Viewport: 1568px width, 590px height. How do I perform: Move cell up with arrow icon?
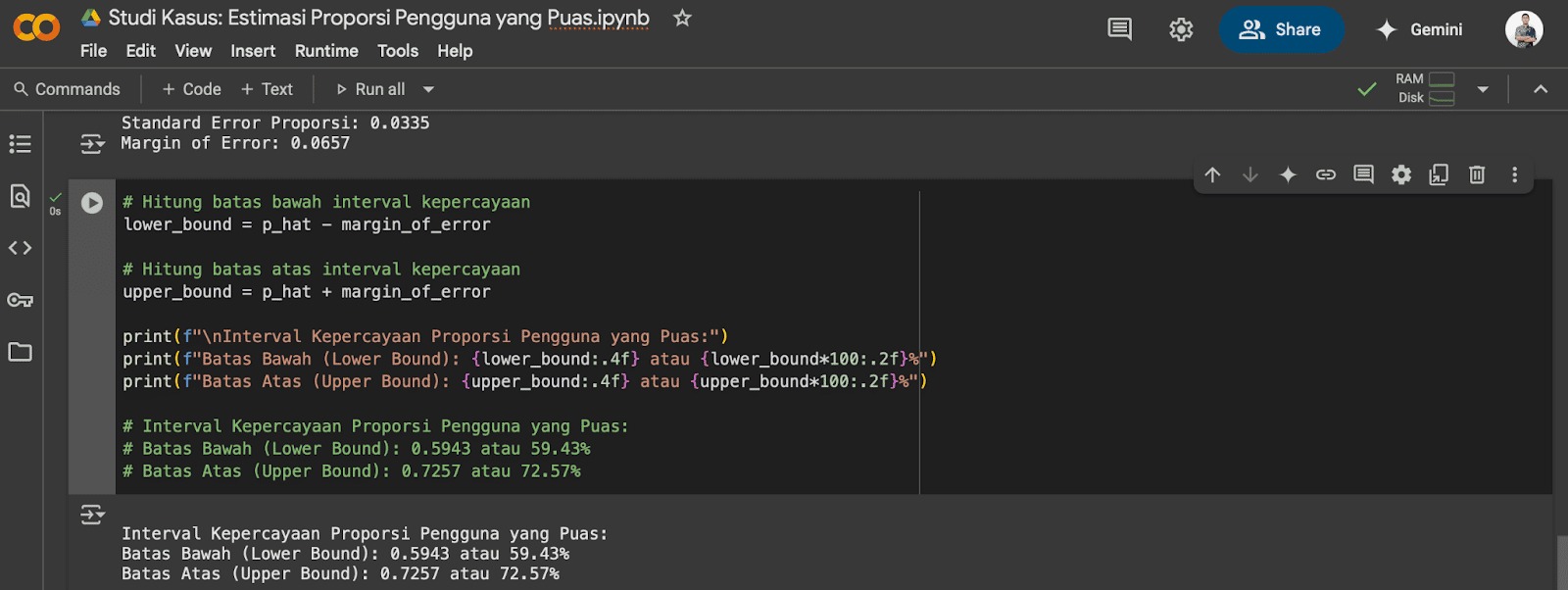[1212, 174]
